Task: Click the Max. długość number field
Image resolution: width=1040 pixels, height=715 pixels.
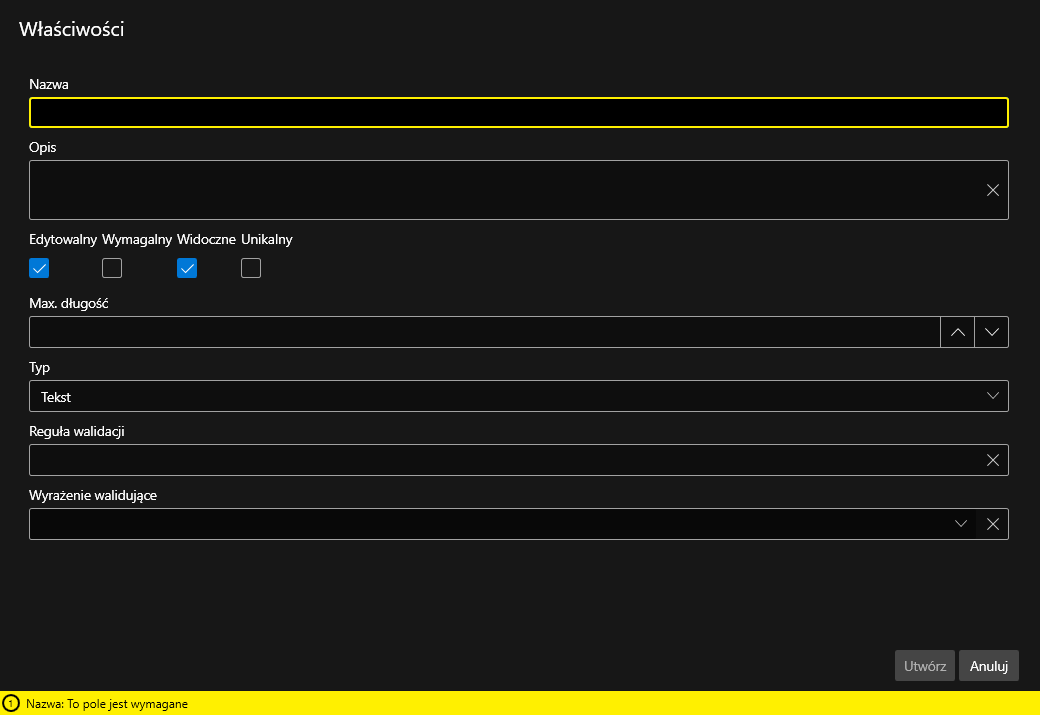Action: point(484,332)
